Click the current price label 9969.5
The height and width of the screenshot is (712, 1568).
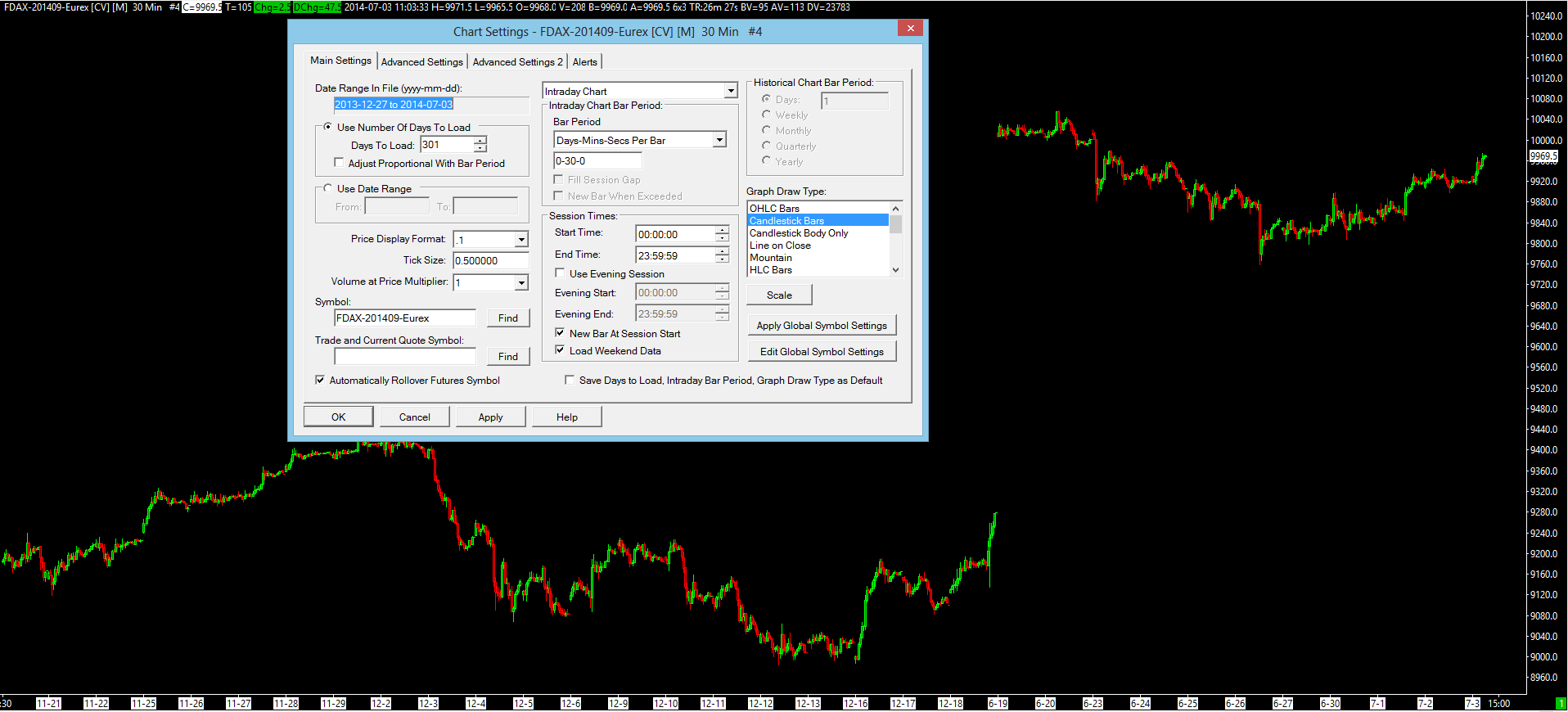(x=1543, y=155)
